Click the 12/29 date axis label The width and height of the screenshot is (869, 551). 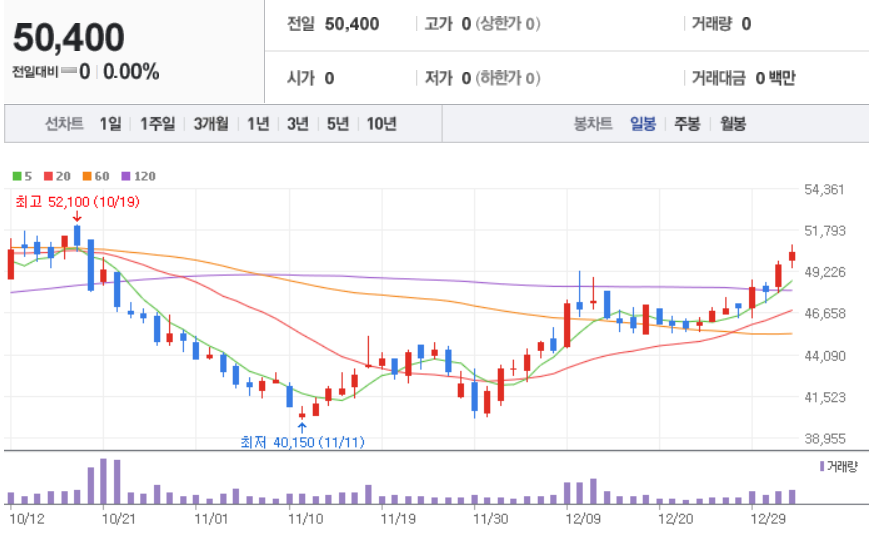768,519
